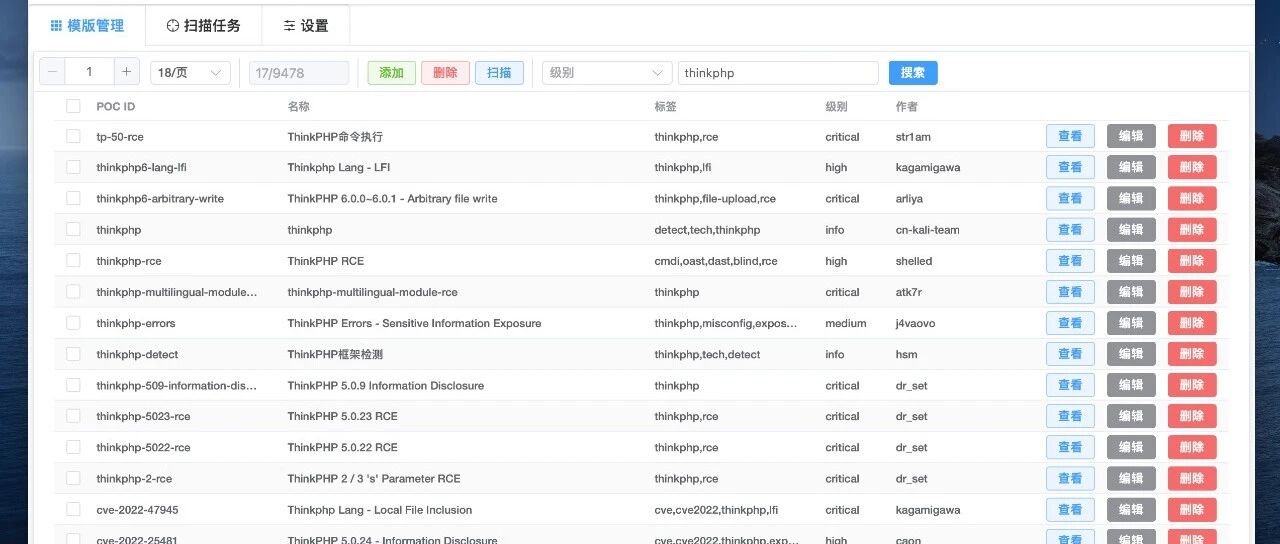Toggle the select-all header checkbox
Image resolution: width=1280 pixels, height=544 pixels.
click(73, 106)
